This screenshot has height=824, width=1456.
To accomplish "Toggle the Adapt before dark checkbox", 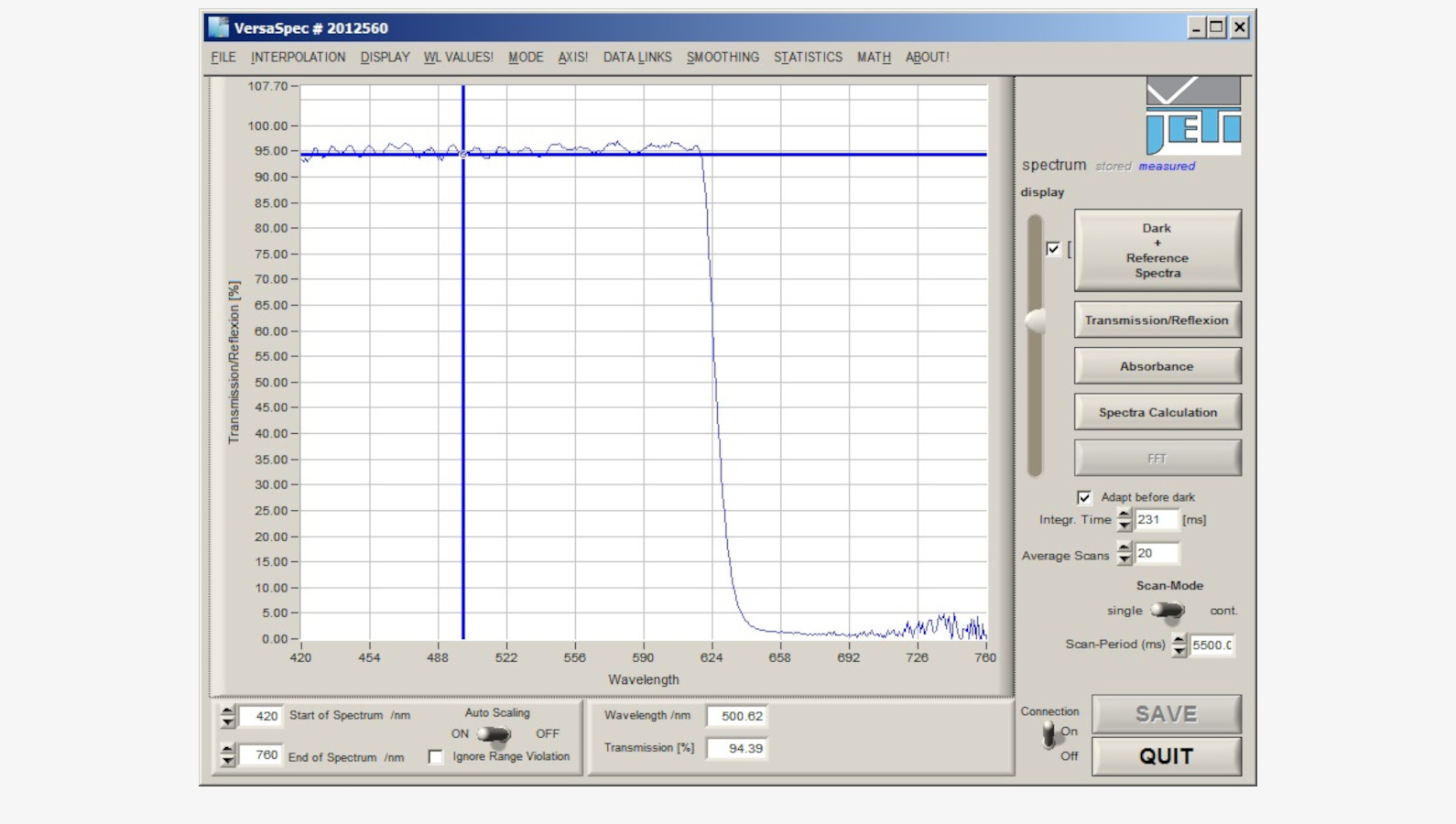I will pyautogui.click(x=1084, y=497).
